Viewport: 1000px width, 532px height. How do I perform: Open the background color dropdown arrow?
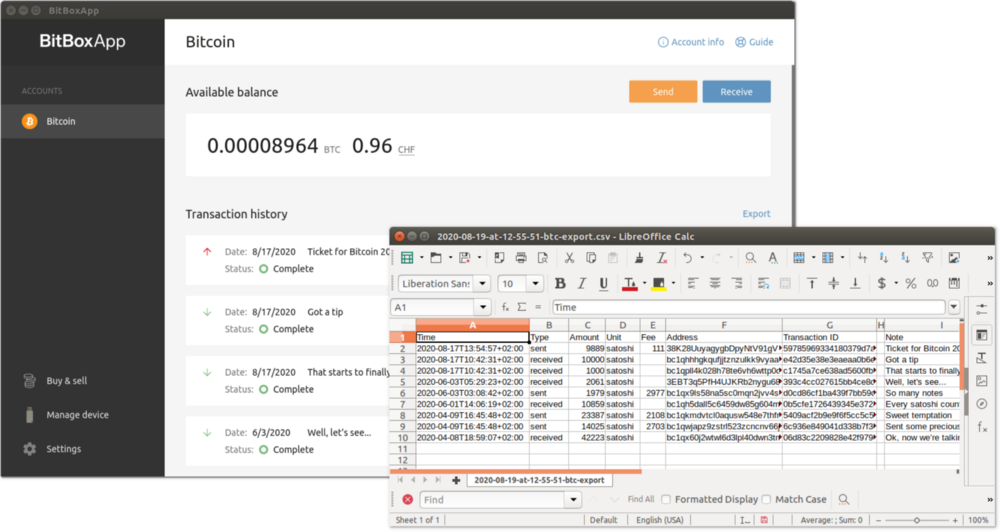pos(673,283)
